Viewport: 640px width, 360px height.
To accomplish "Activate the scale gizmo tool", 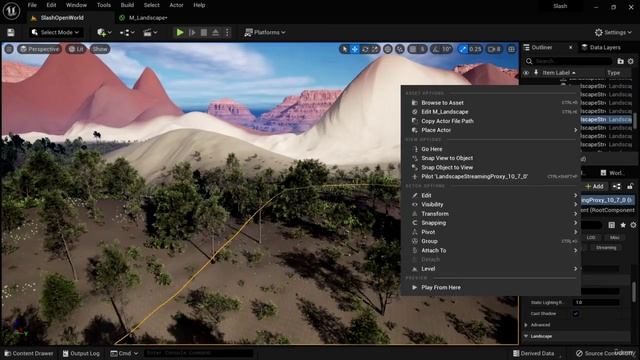I will (x=375, y=49).
